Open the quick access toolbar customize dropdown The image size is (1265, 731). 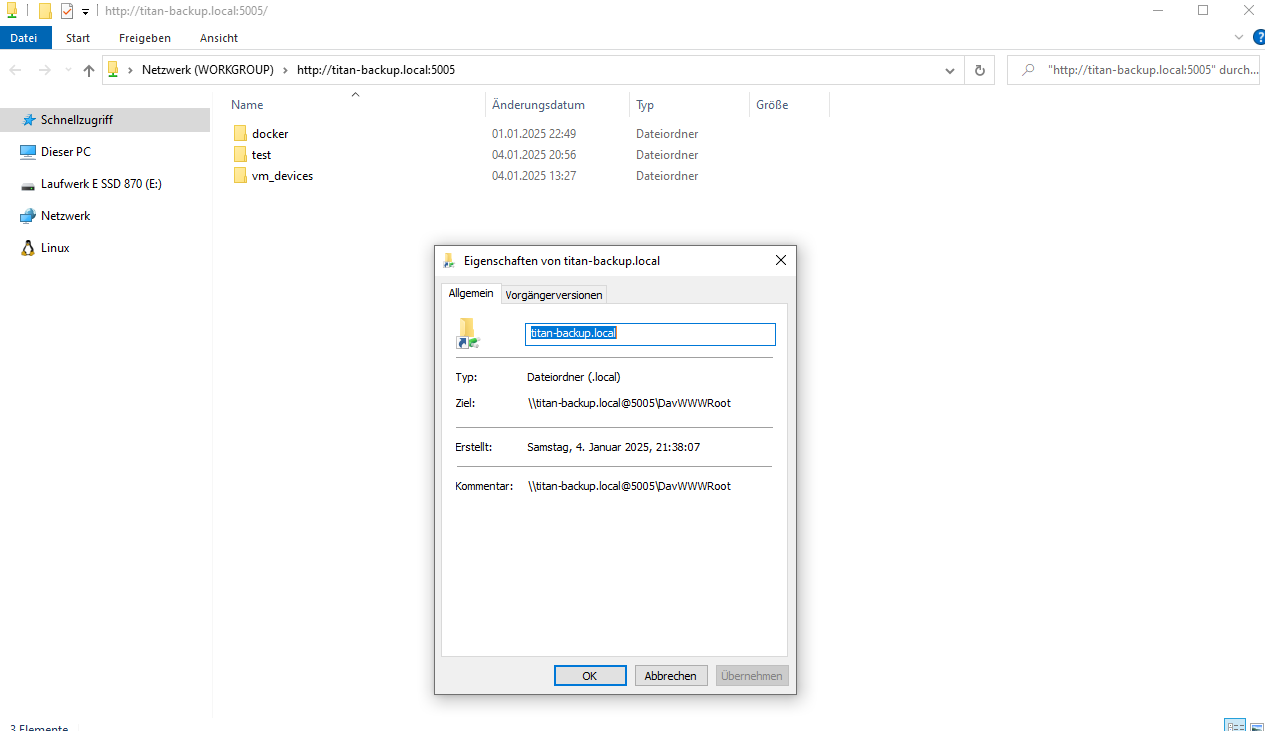tap(85, 12)
